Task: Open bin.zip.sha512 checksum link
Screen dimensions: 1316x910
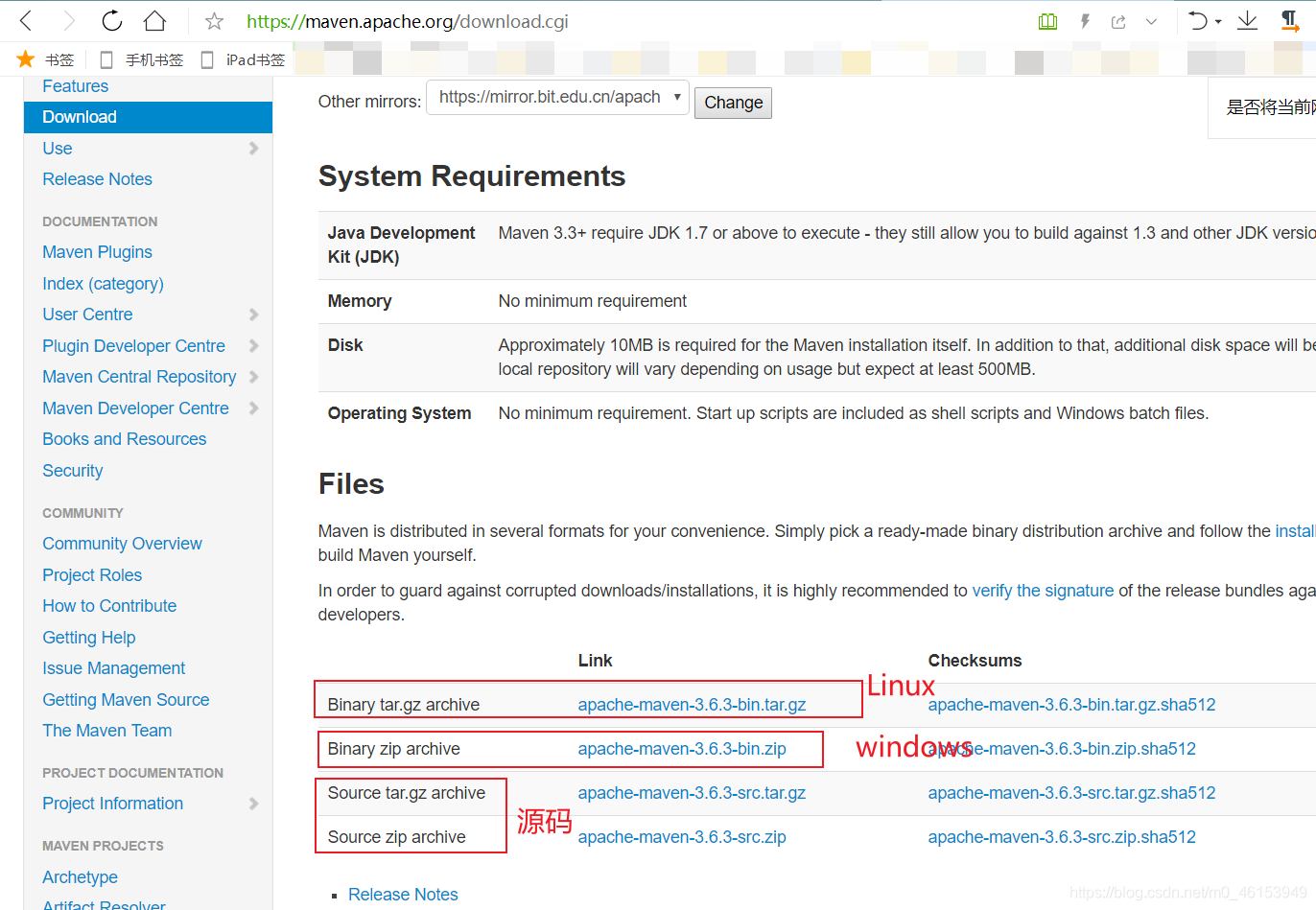Action: click(x=1062, y=749)
